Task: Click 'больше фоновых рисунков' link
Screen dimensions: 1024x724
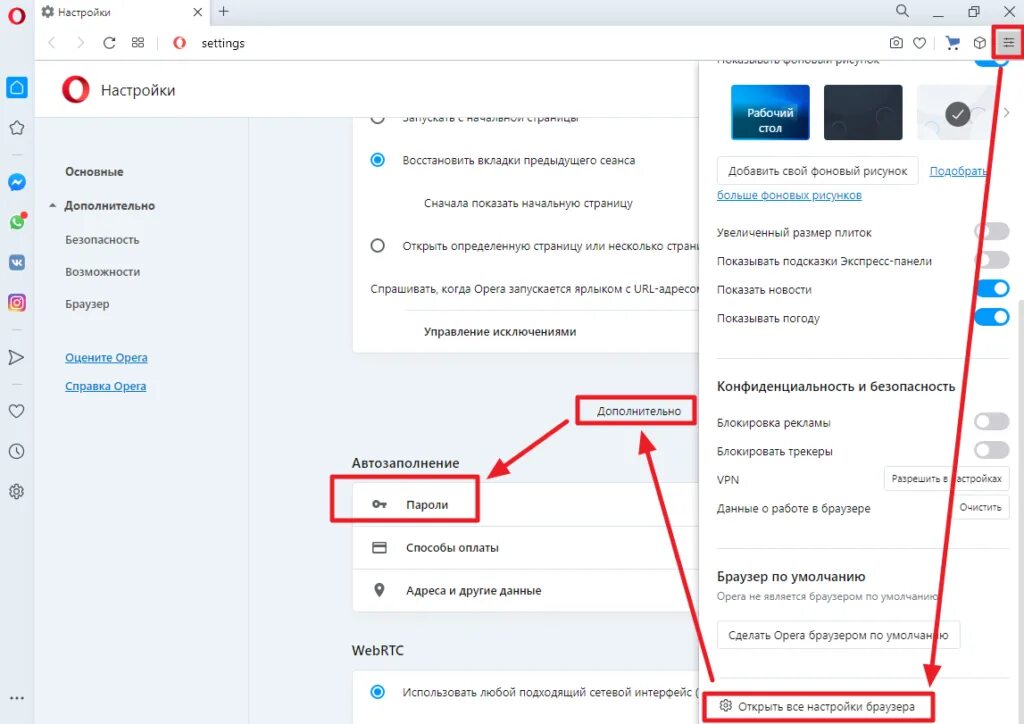Action: click(789, 195)
